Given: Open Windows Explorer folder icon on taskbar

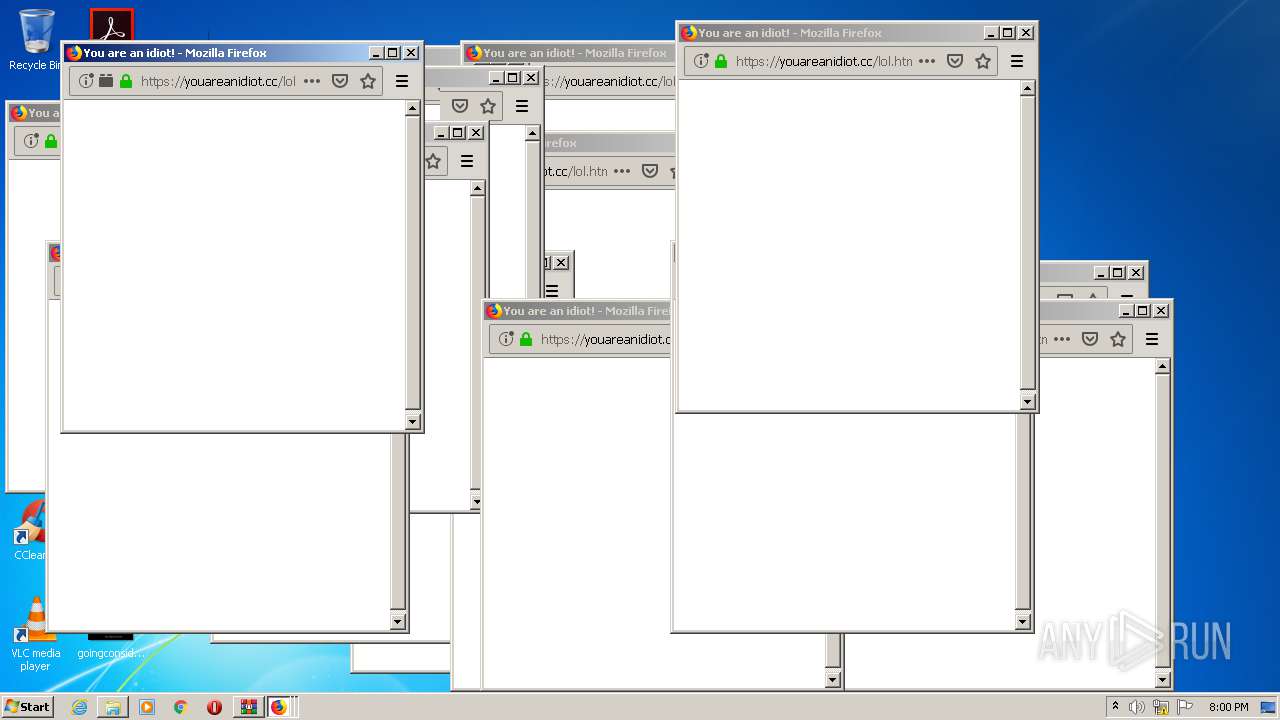Looking at the screenshot, I should tap(113, 707).
